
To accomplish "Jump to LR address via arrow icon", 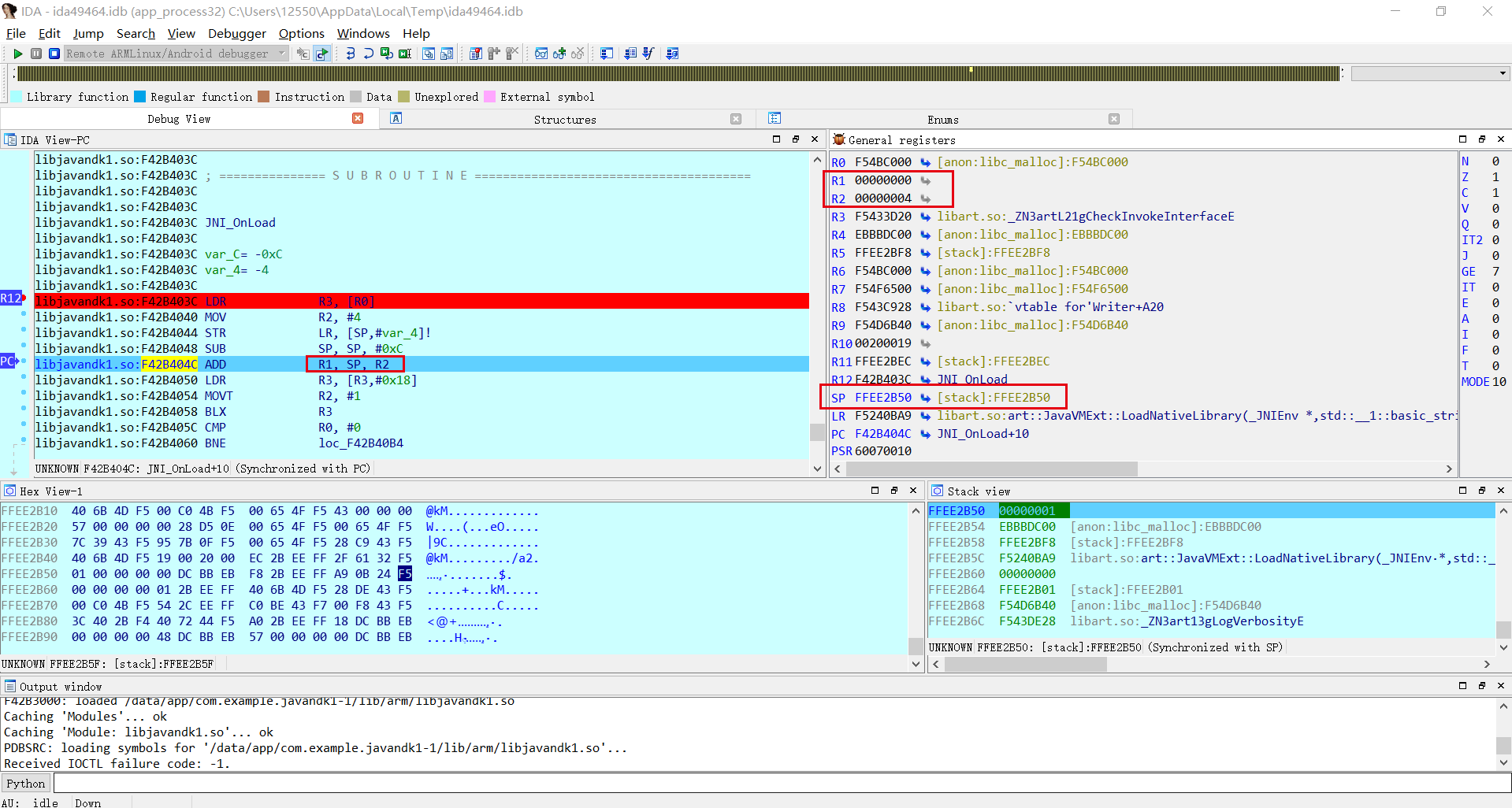I will pyautogui.click(x=926, y=416).
